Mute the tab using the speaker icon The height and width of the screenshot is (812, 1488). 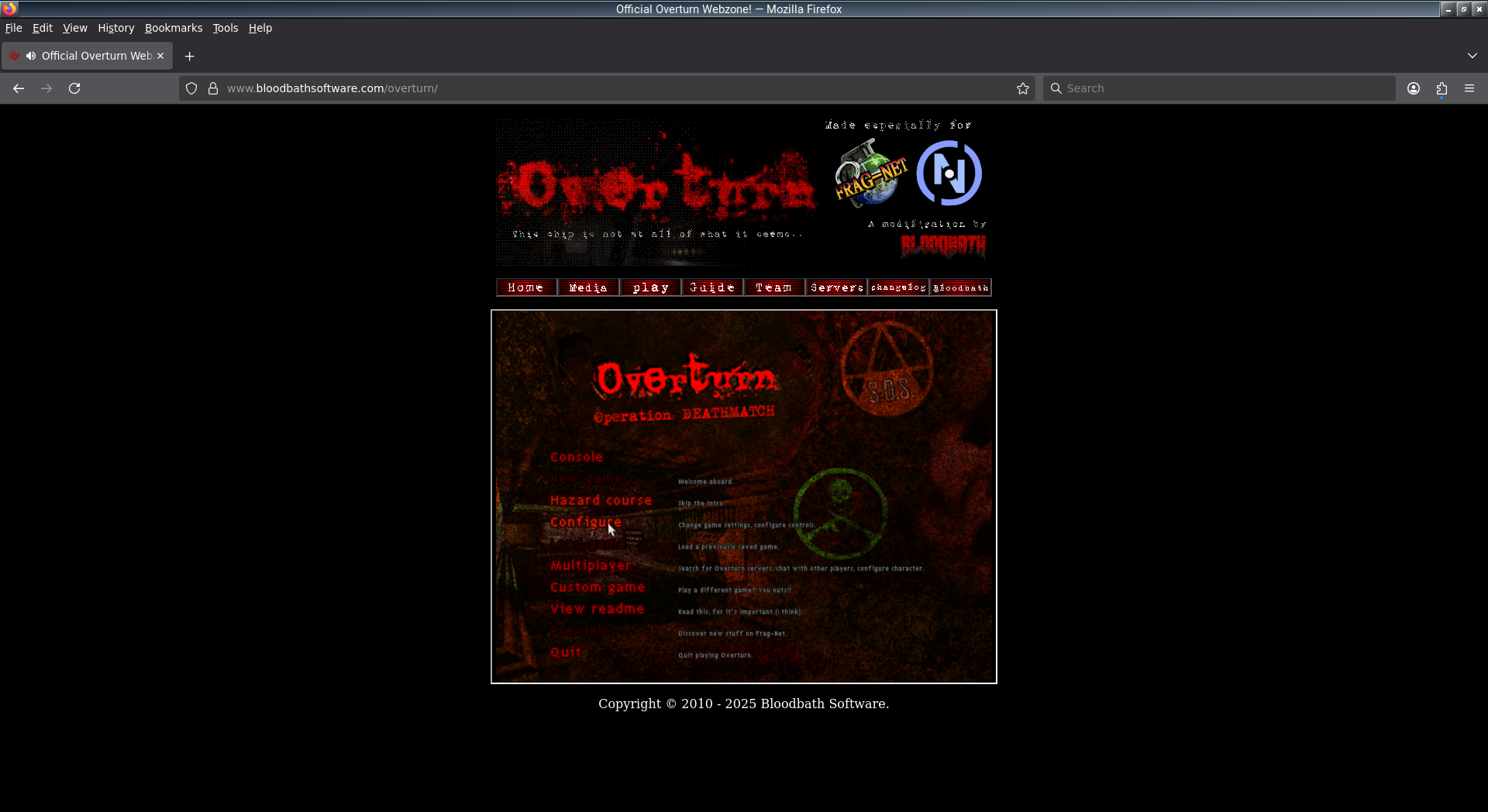tap(31, 56)
